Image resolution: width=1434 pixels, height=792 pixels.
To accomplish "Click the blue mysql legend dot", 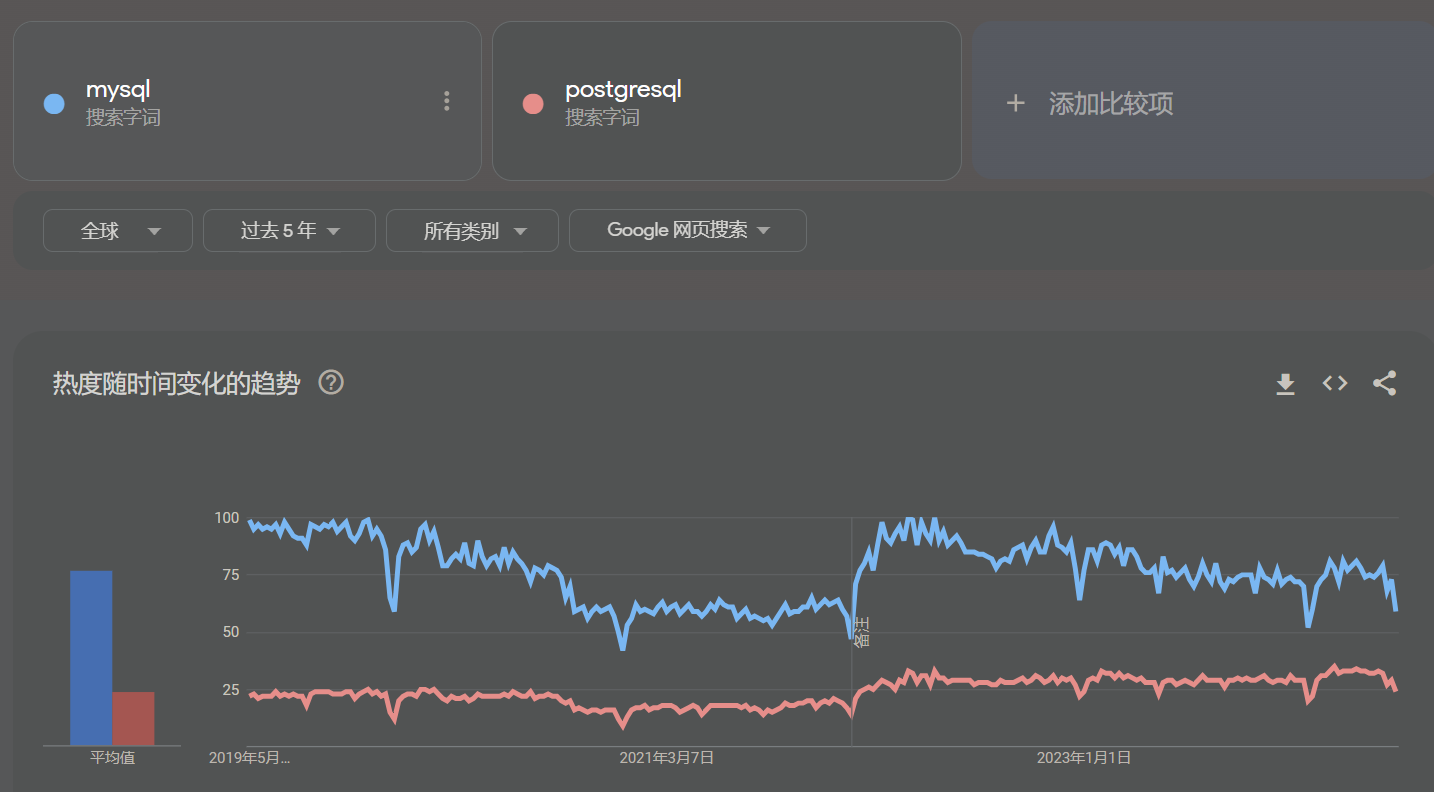I will [53, 103].
